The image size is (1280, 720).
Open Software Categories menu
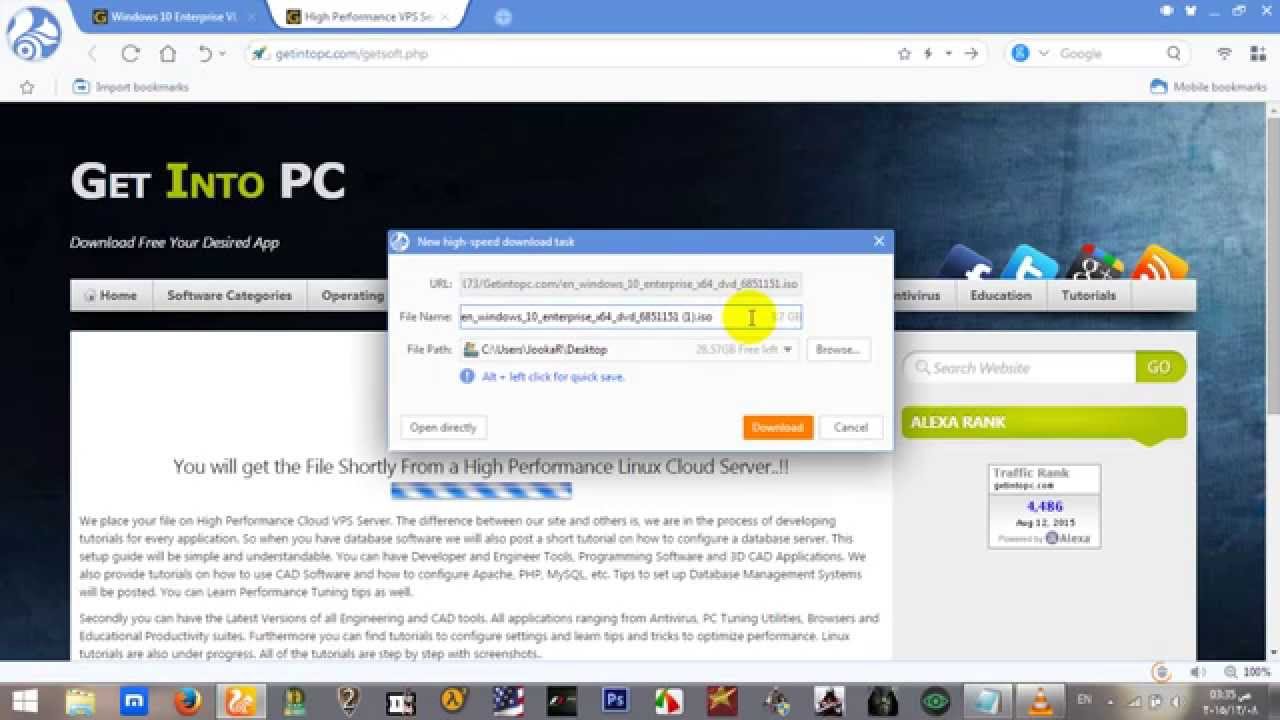[x=229, y=295]
